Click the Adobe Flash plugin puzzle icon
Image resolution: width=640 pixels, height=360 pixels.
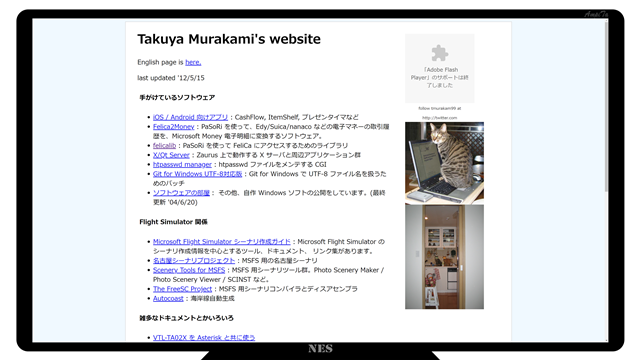pyautogui.click(x=440, y=53)
